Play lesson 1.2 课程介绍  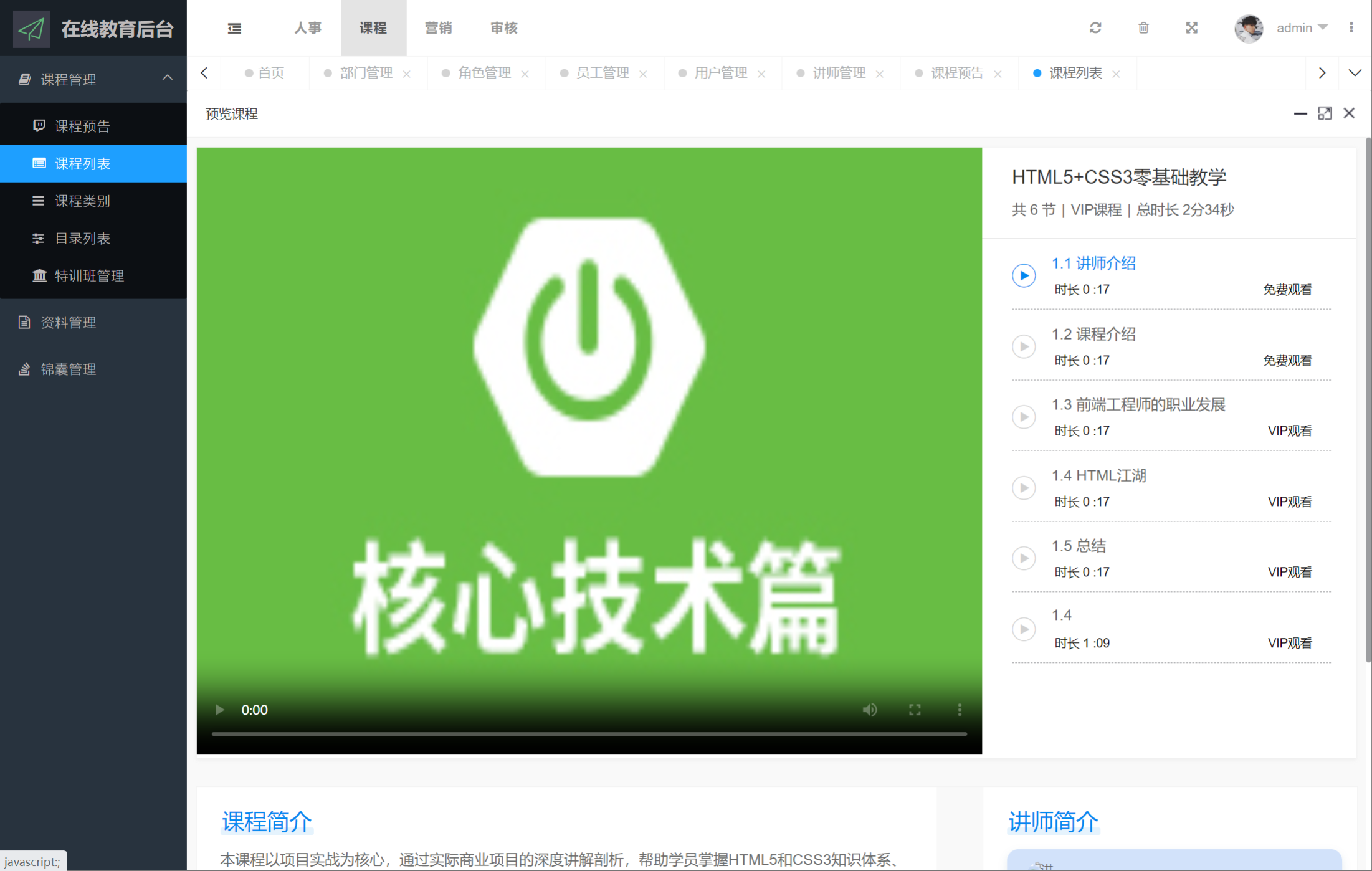[1024, 346]
